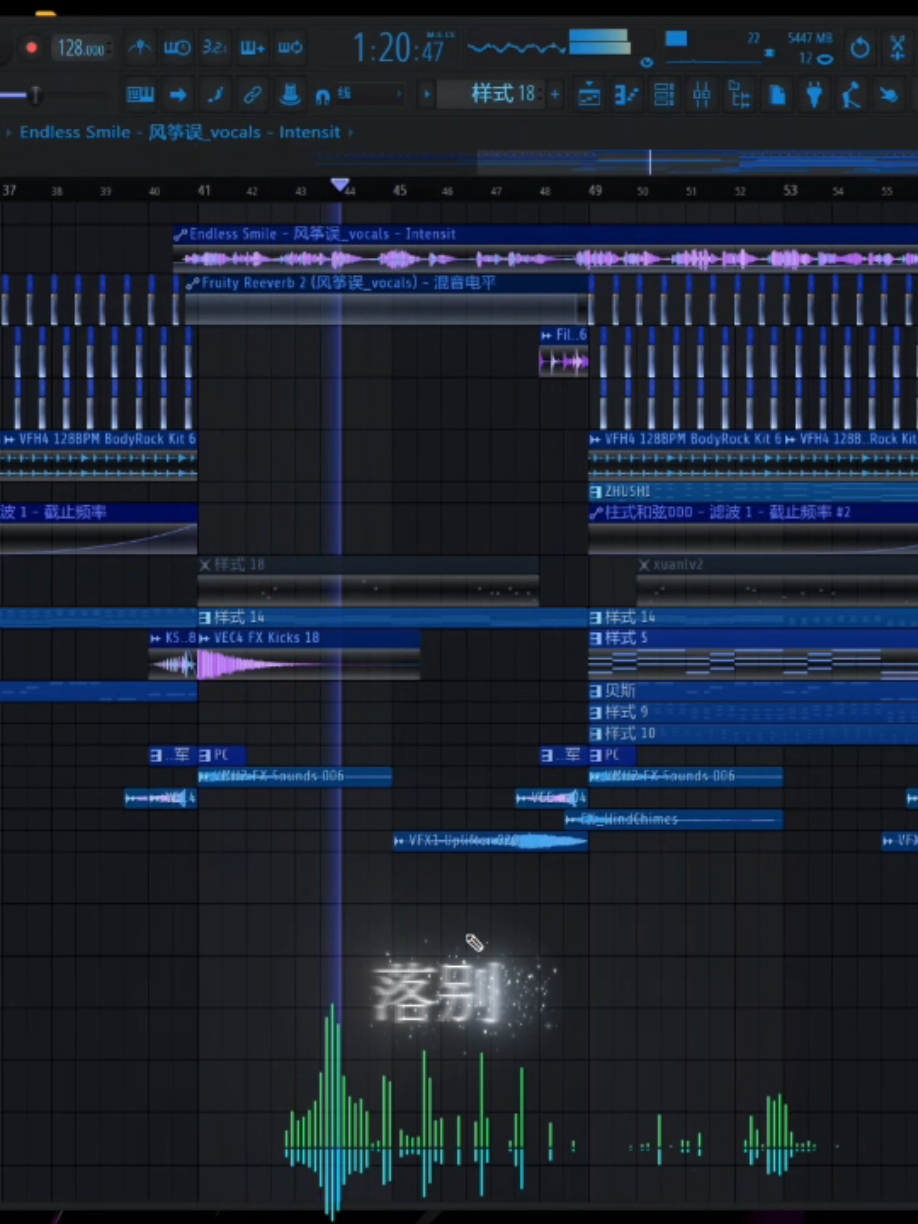Select the KS..8 audio clip
The image size is (918, 1224).
click(173, 654)
